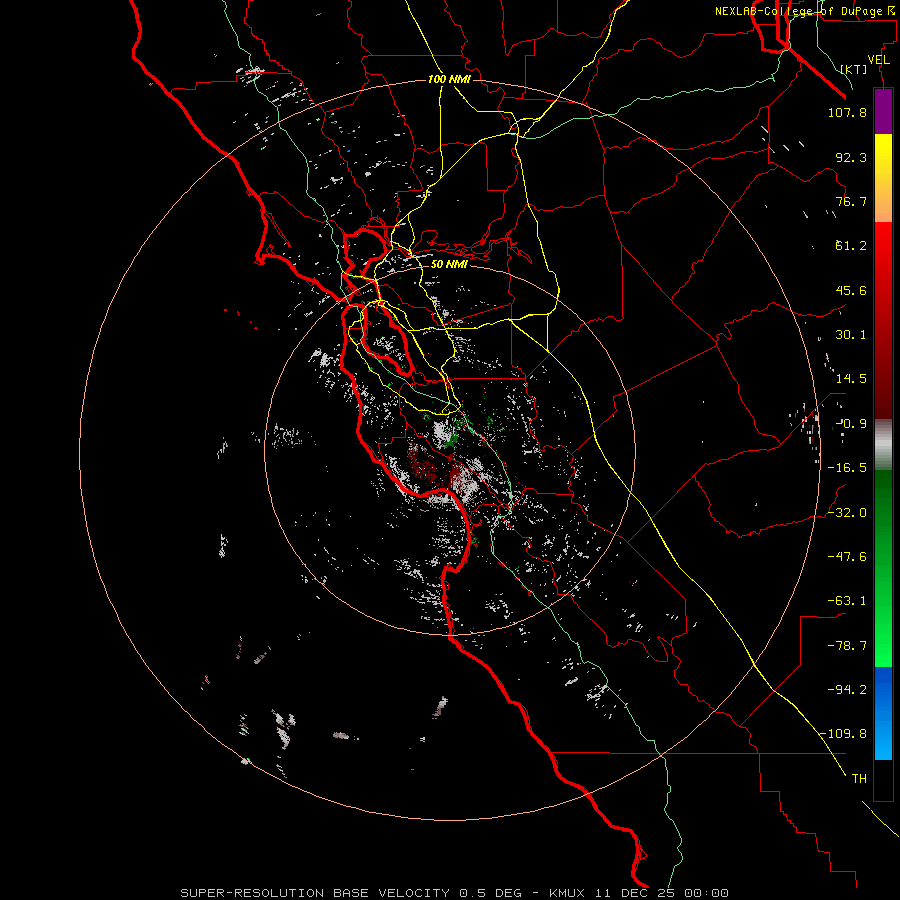Viewport: 900px width, 900px height.
Task: Pick the purple segment of velocity colorbar
Action: point(883,111)
